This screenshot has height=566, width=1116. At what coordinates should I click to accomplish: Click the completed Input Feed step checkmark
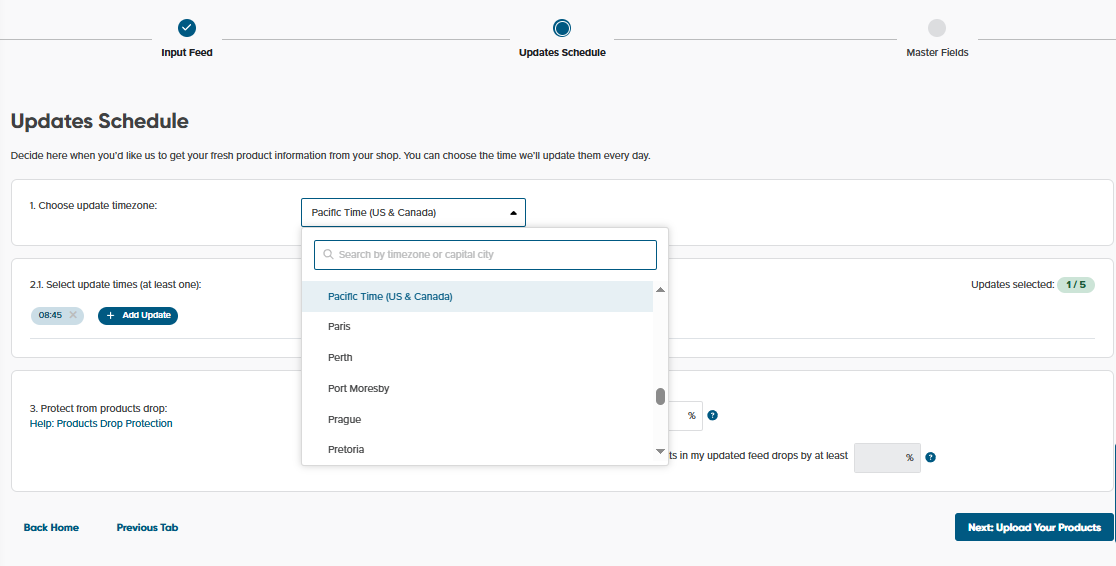(x=187, y=28)
